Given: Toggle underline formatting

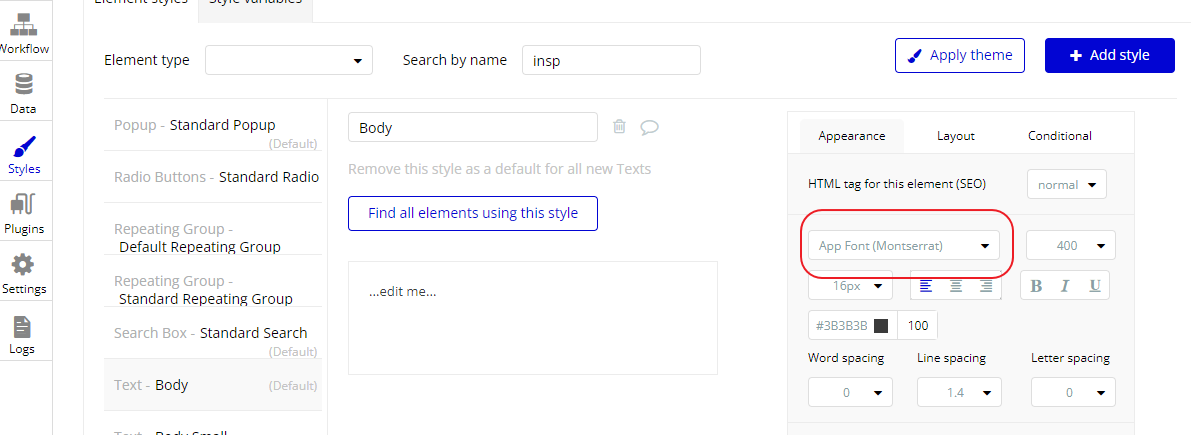Looking at the screenshot, I should (1095, 286).
